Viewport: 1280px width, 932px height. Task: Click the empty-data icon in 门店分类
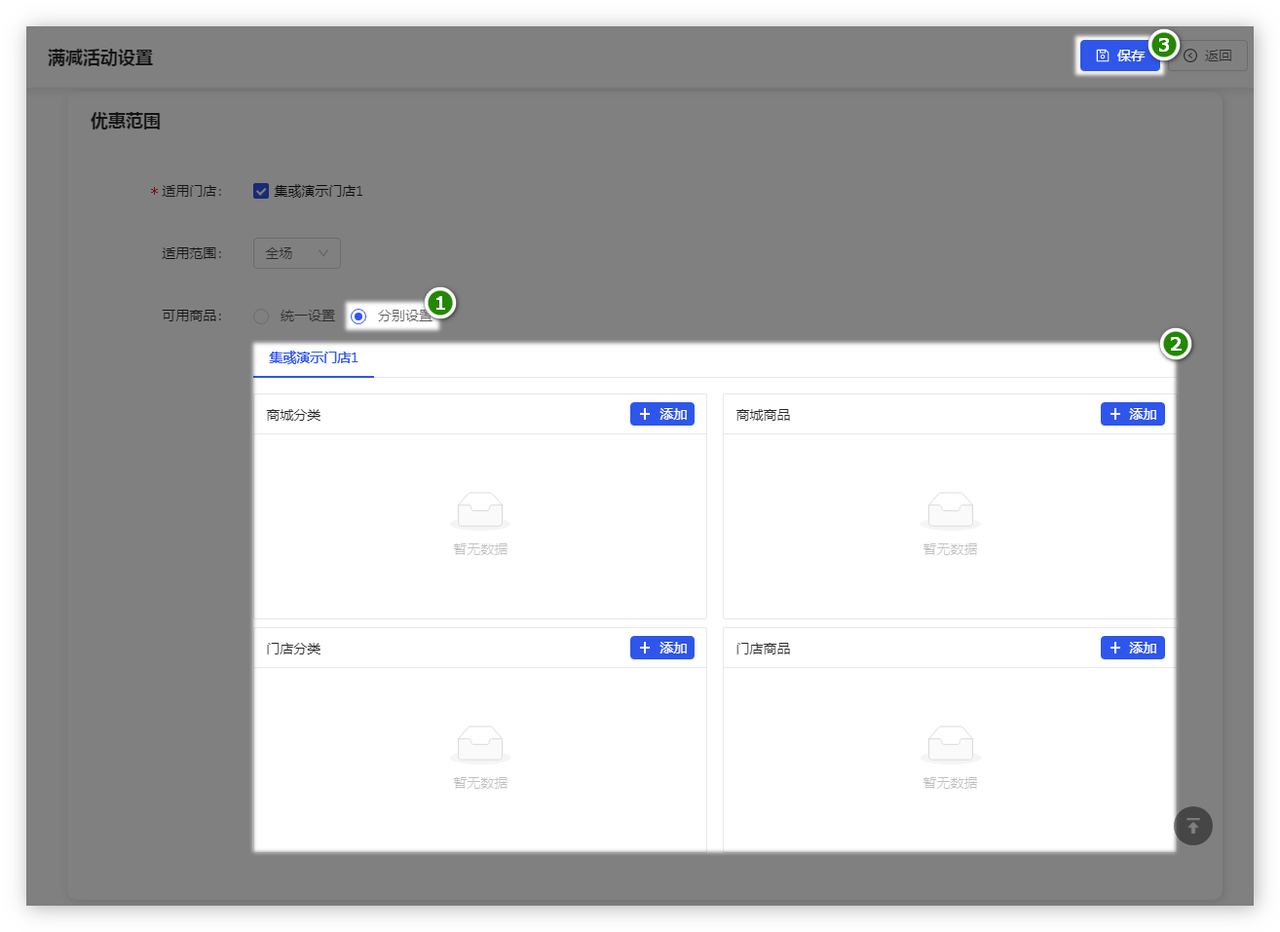click(x=480, y=745)
